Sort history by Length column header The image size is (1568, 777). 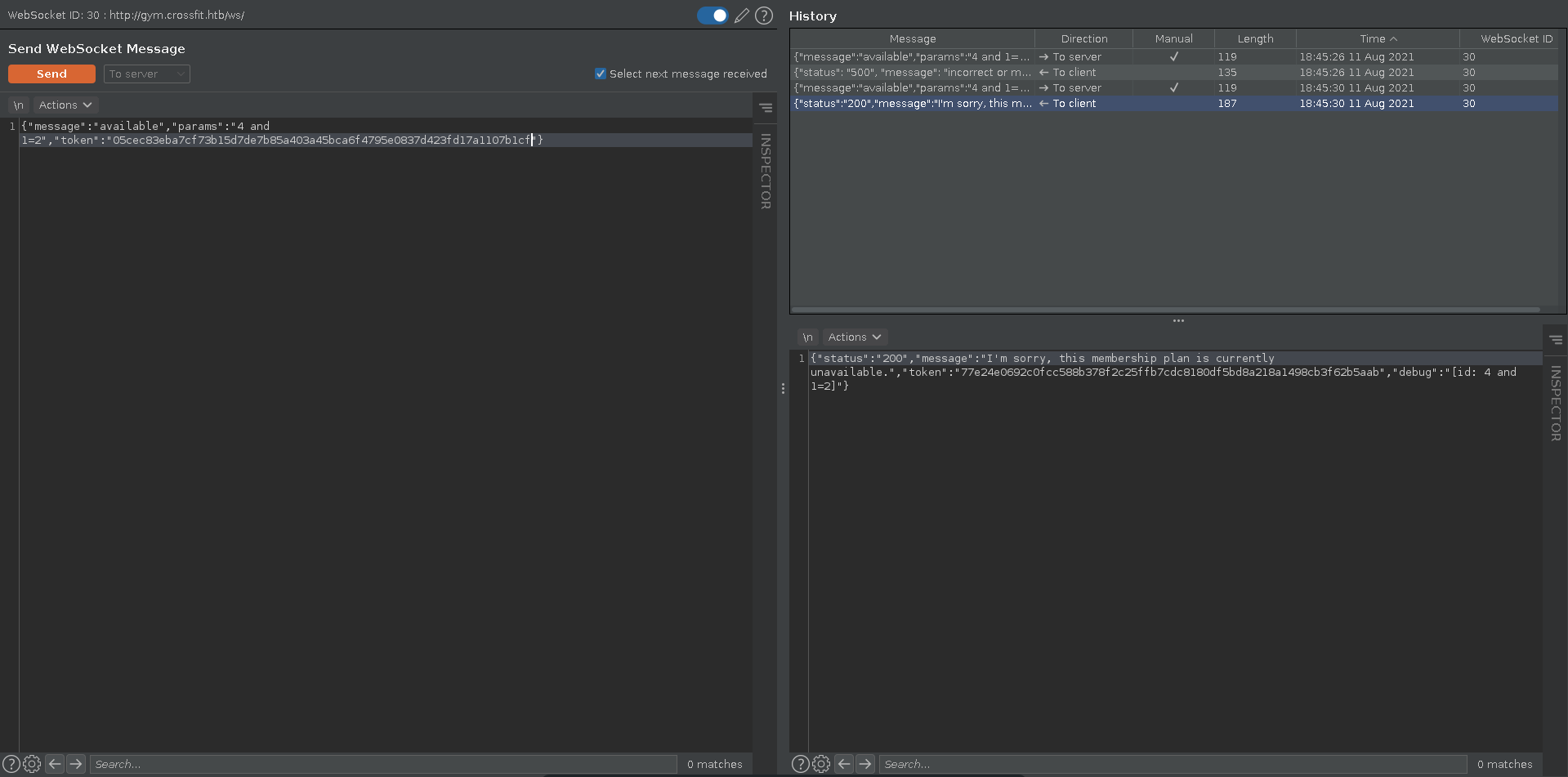tap(1255, 38)
